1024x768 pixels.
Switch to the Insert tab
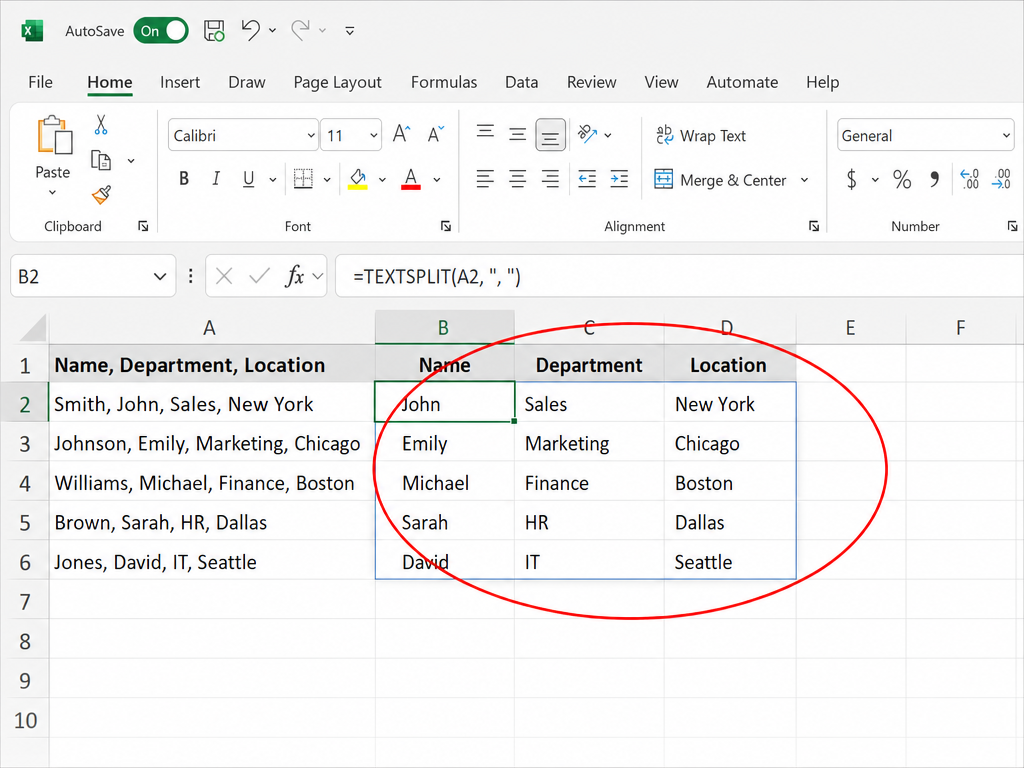180,82
